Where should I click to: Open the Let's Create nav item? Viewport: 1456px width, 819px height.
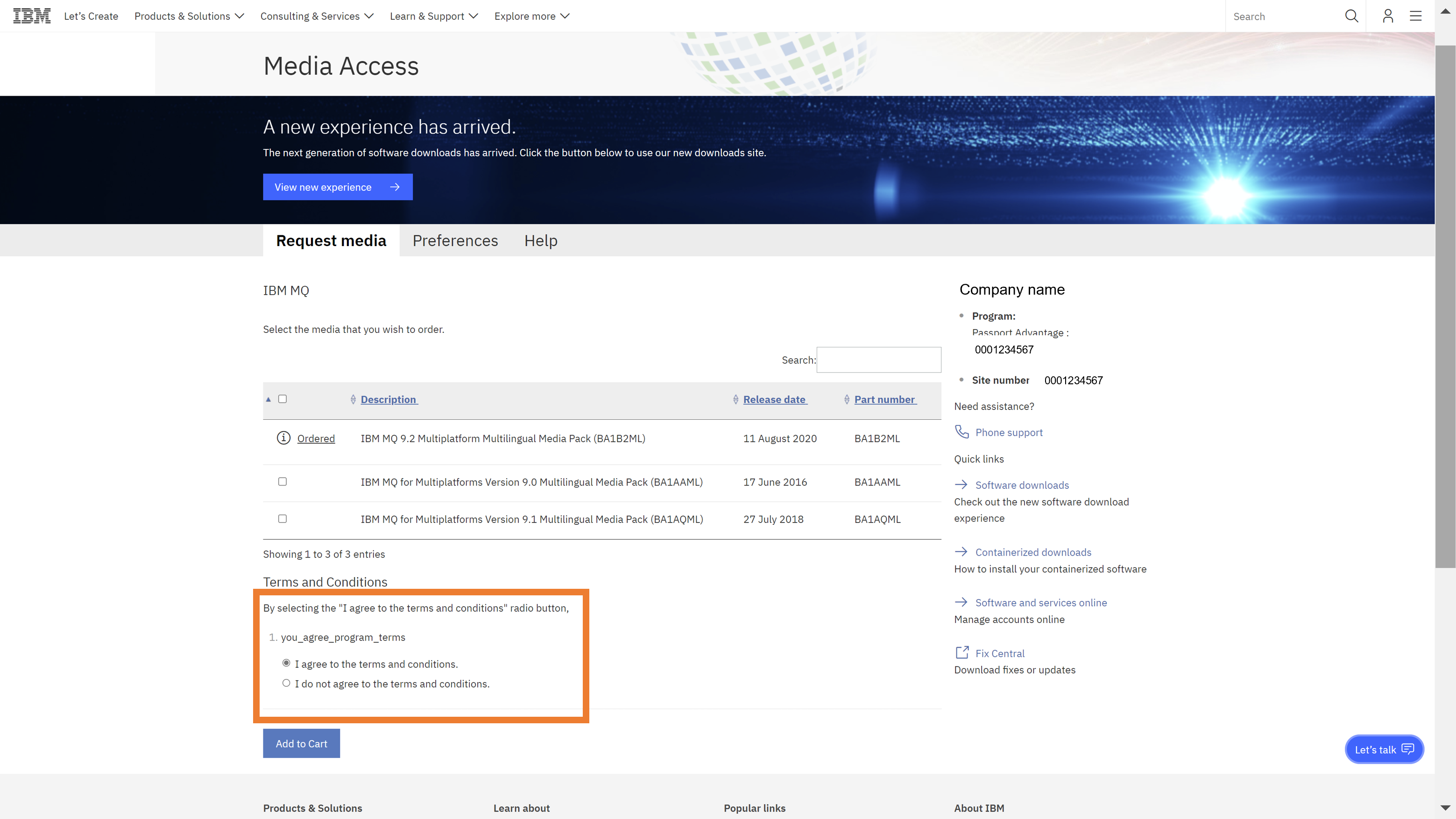(x=91, y=16)
